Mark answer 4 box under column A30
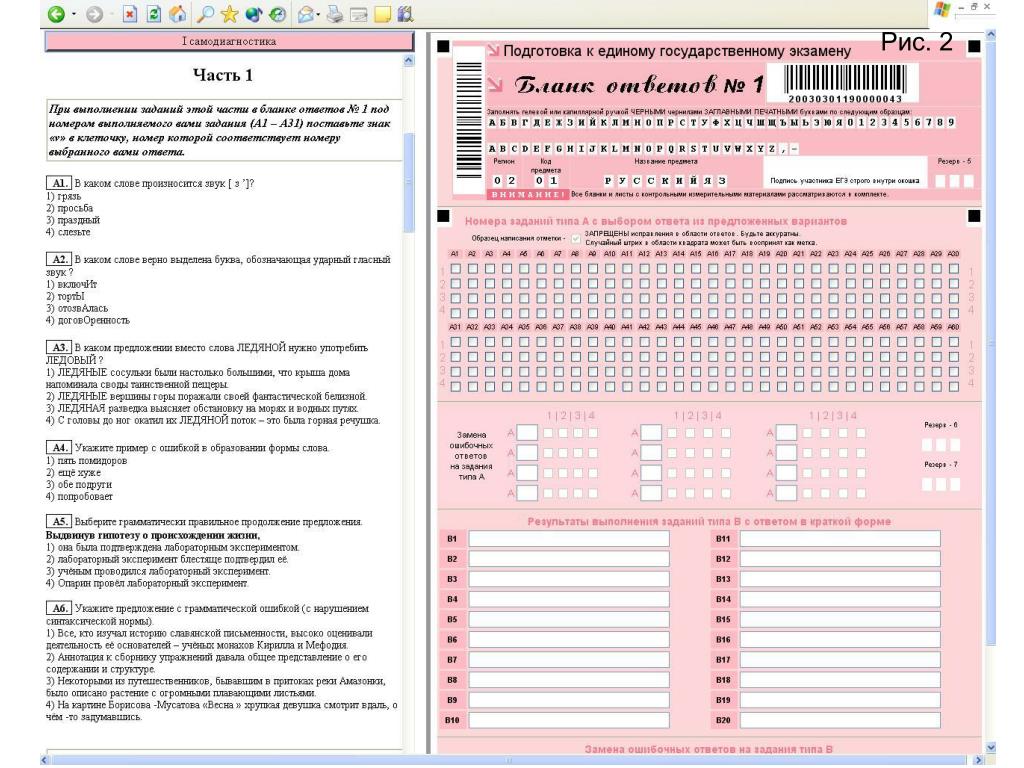Screen dimensions: 1024x768 [953, 313]
